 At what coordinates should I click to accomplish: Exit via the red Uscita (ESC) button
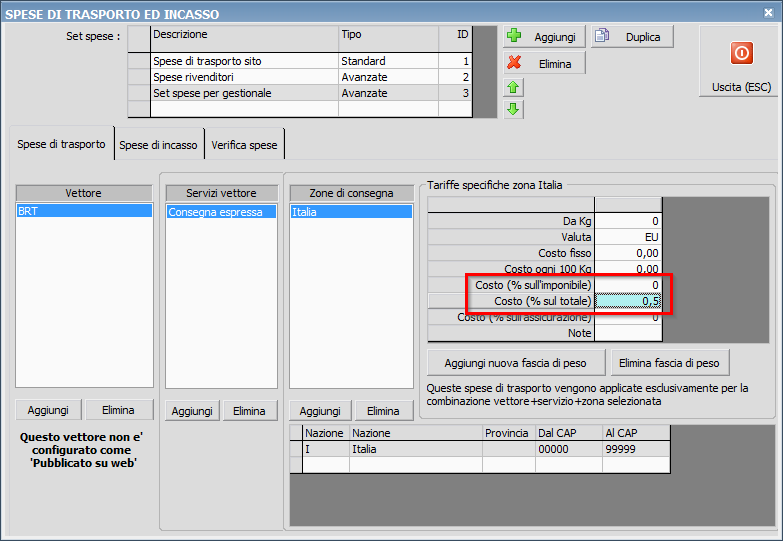click(x=741, y=61)
